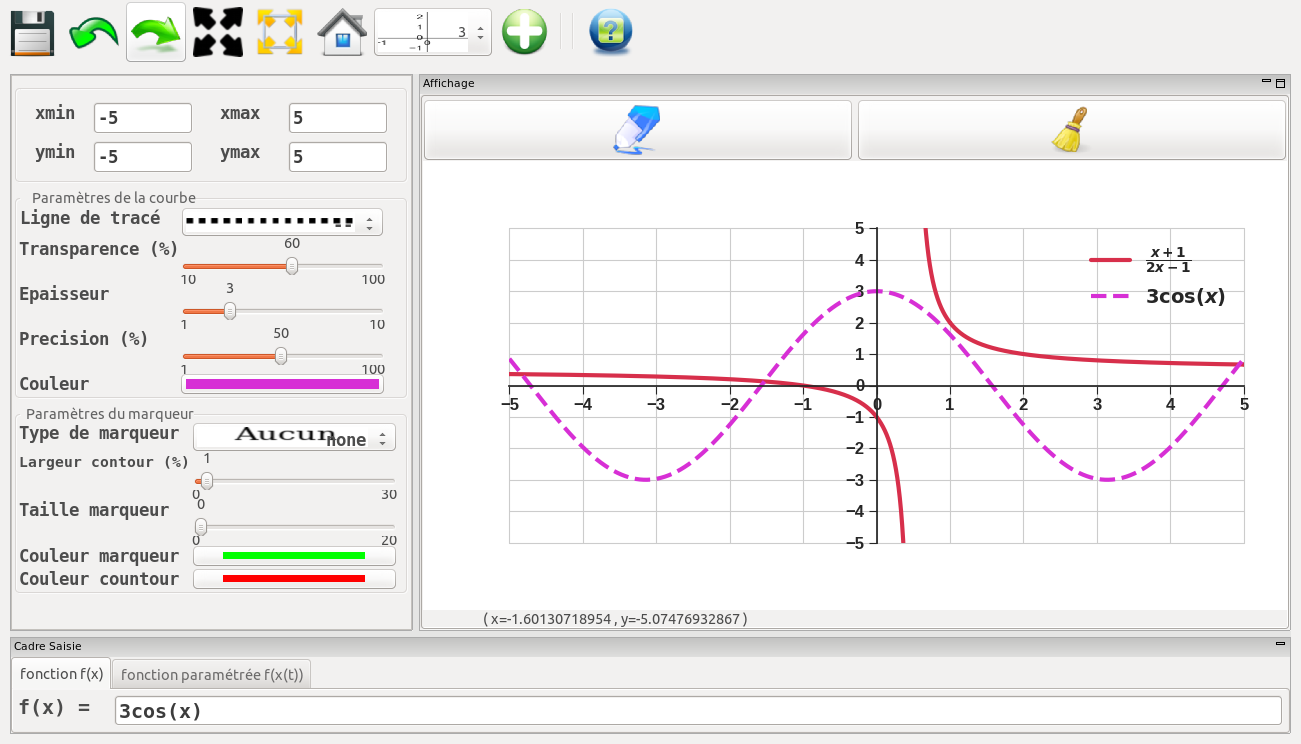The image size is (1301, 744).
Task: Click the Epaisseur slider handle
Action: coord(229,311)
